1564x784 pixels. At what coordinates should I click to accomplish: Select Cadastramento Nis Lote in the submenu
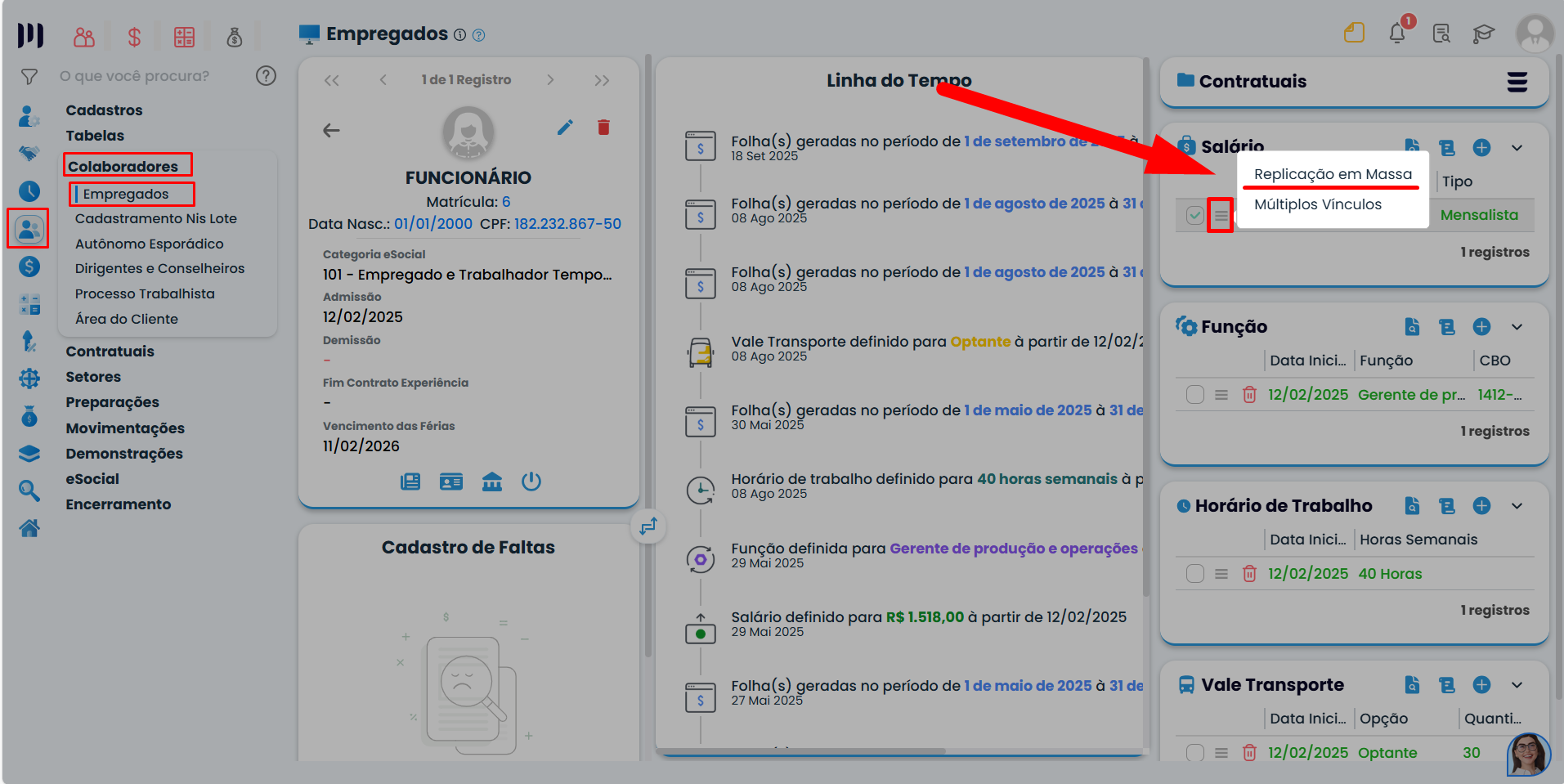click(156, 219)
